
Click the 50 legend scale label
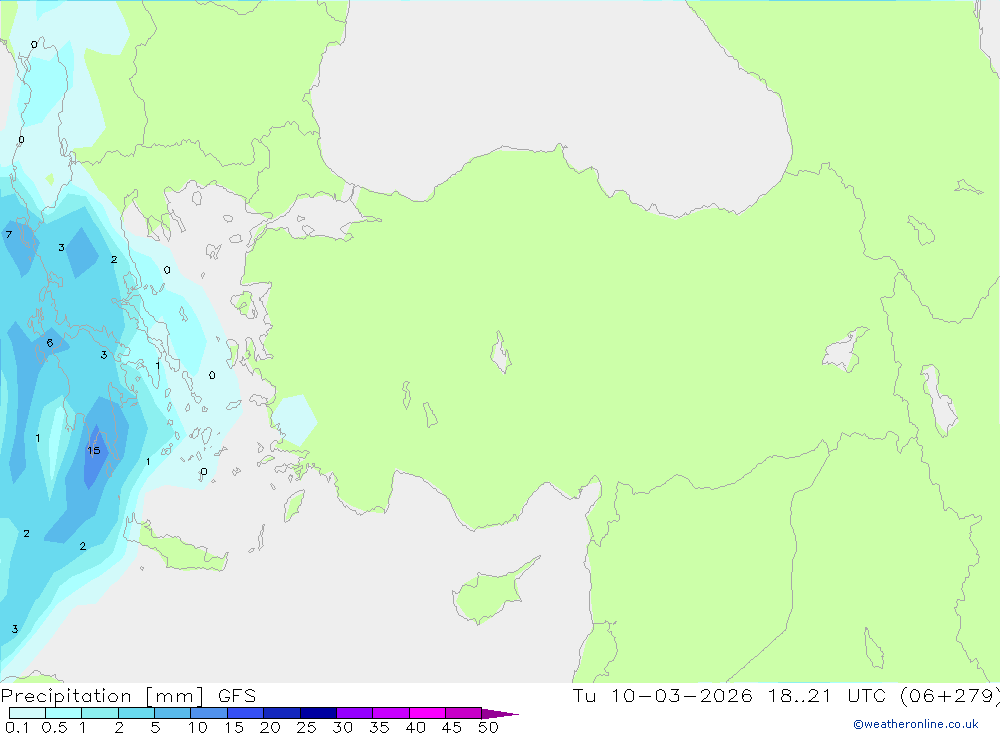pos(488,727)
